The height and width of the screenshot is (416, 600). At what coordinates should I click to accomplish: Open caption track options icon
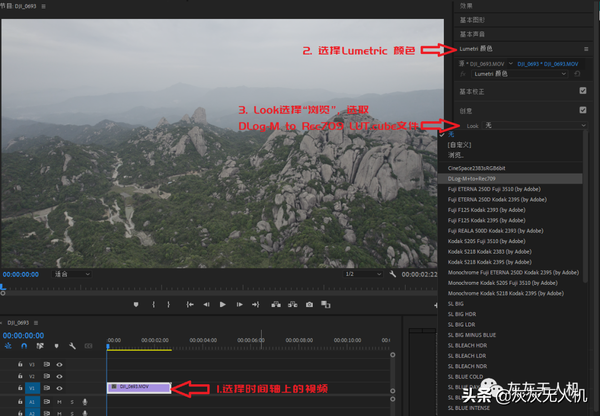click(x=88, y=346)
